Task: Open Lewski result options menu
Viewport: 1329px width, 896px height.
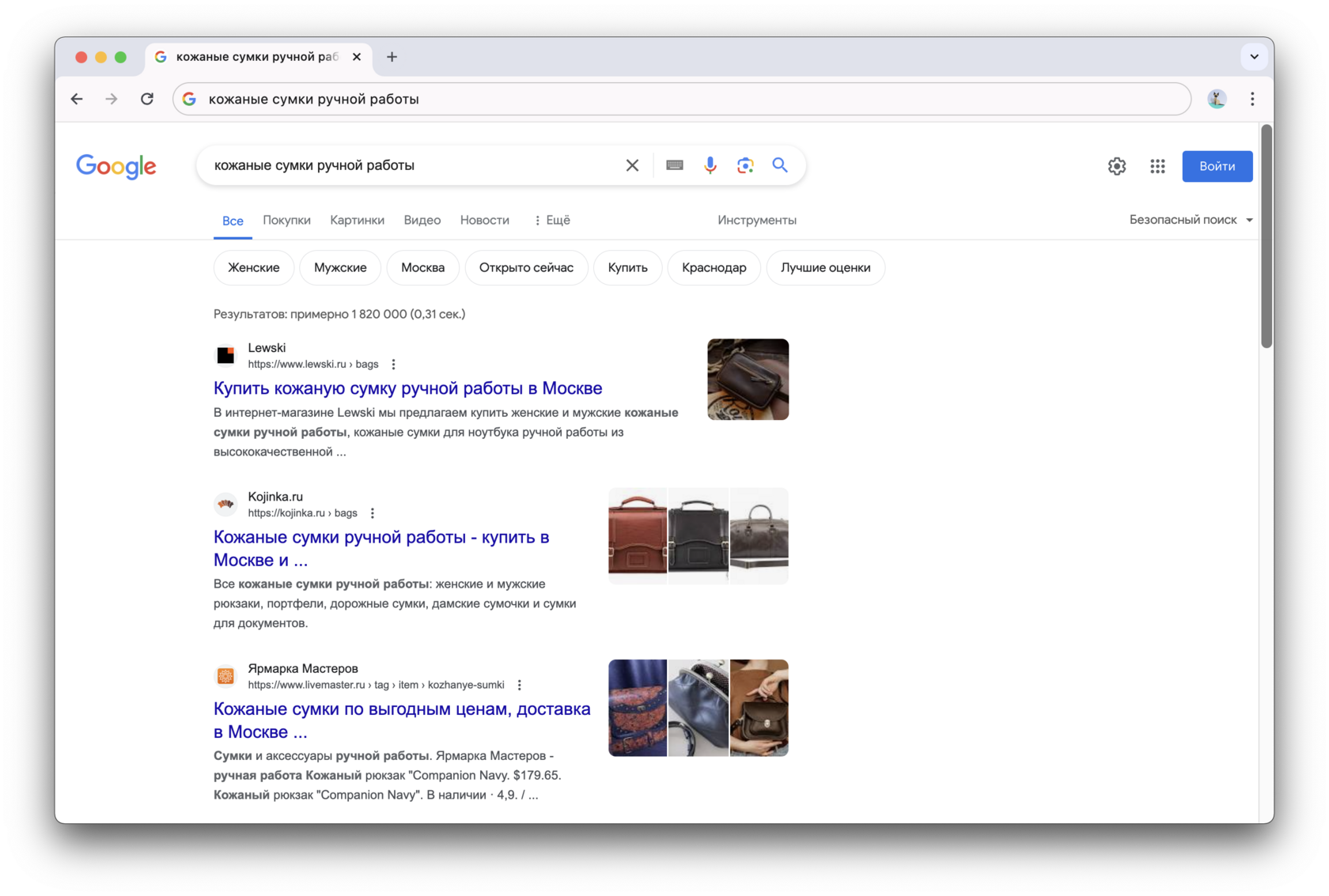Action: click(393, 365)
